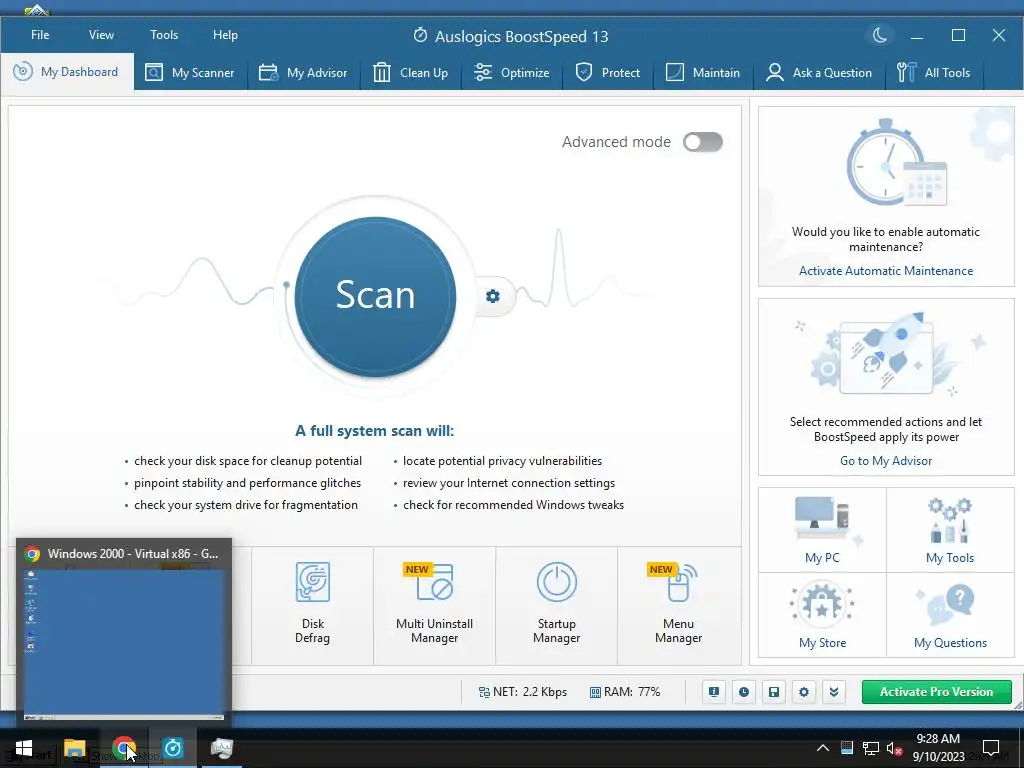Show hidden tray icons chevron
Viewport: 1024px width, 768px height.
pyautogui.click(x=823, y=748)
